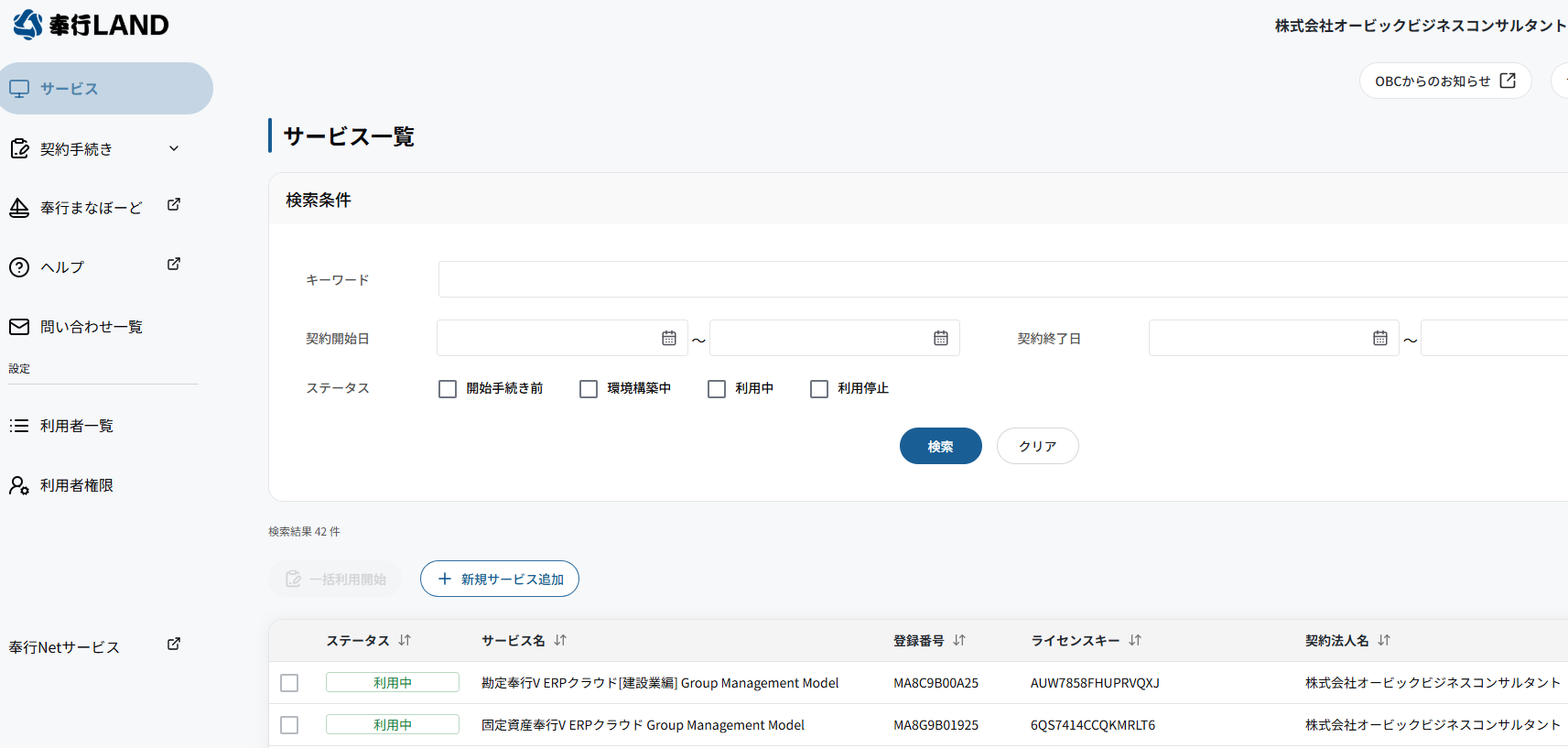Screen dimensions: 1568x748
Task: Focus 契約終了日 from-date input
Action: tap(1274, 338)
